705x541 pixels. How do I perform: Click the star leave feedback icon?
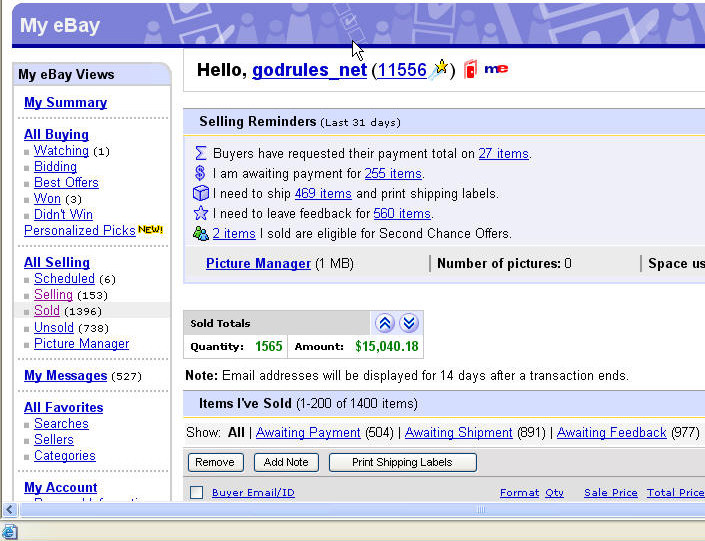(x=200, y=214)
